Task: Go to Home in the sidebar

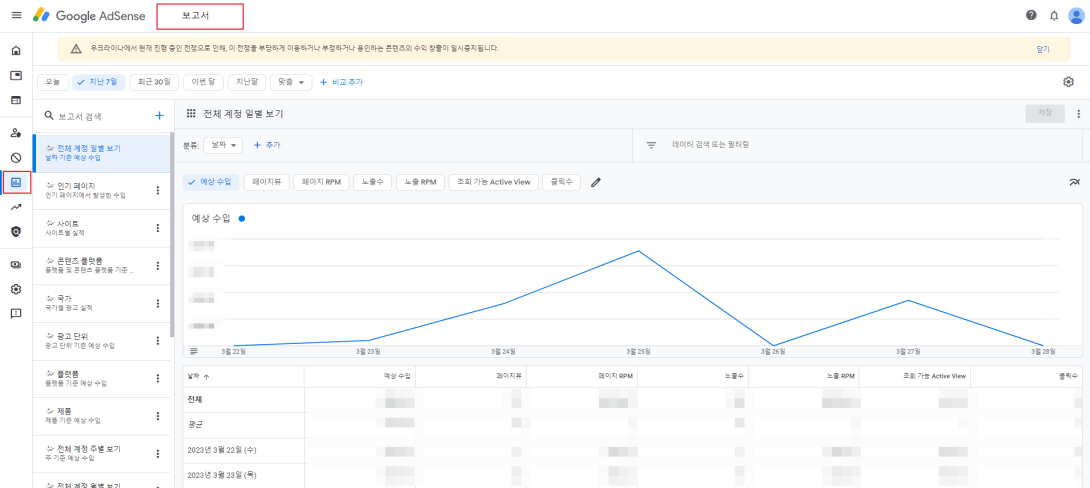Action: (x=16, y=51)
